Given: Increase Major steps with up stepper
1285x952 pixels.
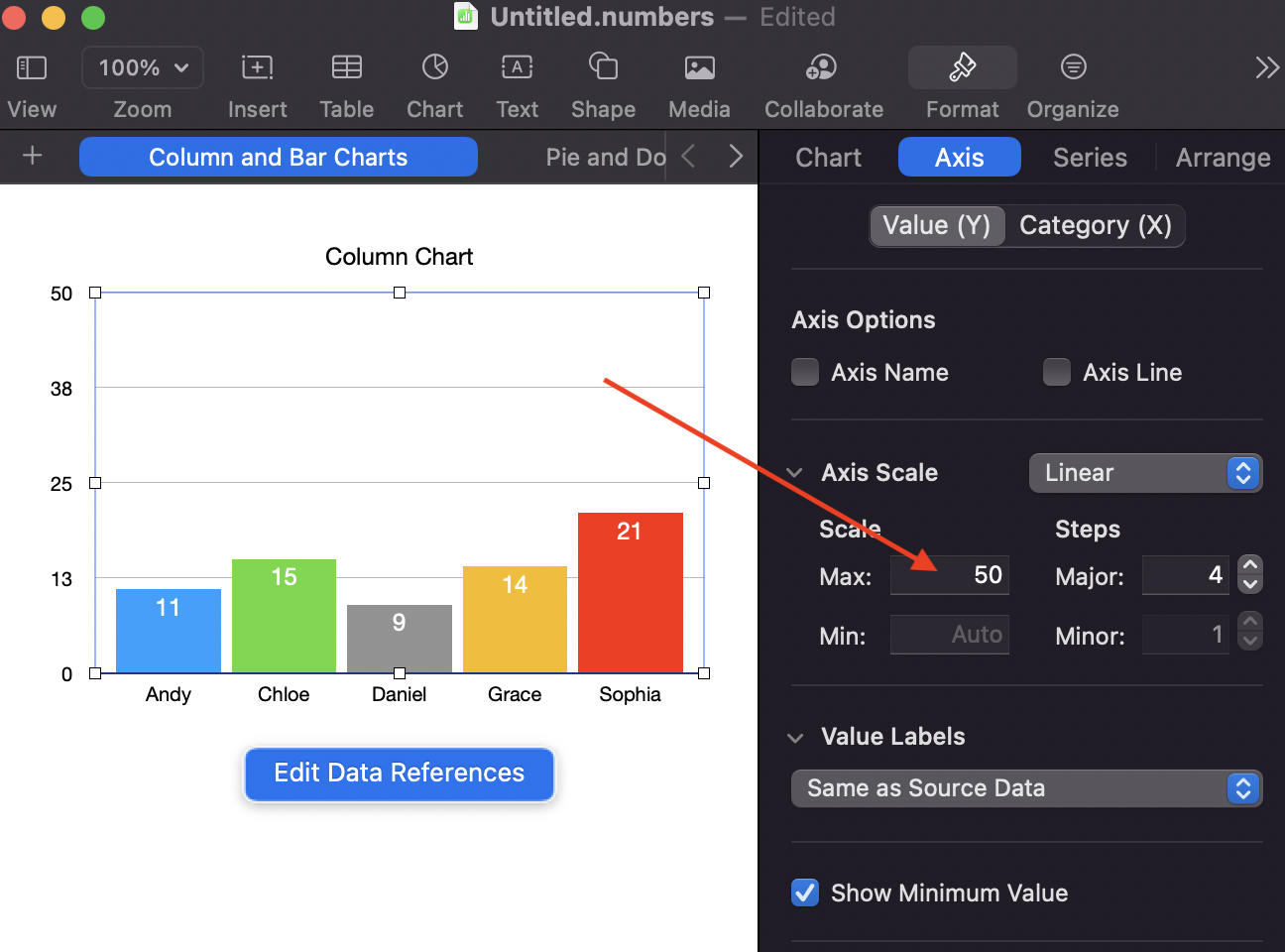Looking at the screenshot, I should (1250, 565).
